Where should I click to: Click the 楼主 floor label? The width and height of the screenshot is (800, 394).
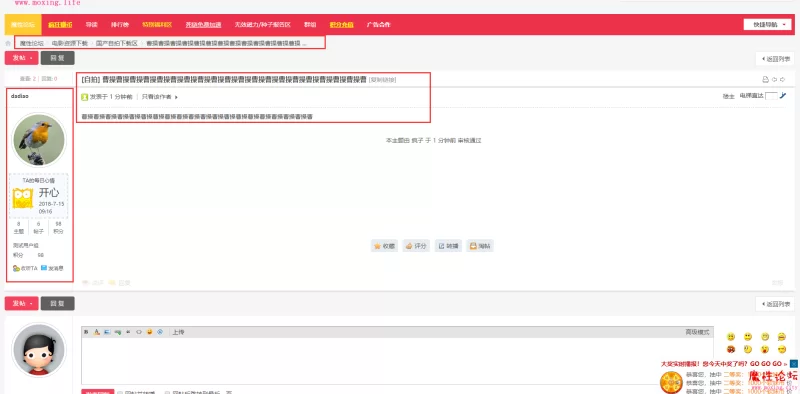click(729, 96)
